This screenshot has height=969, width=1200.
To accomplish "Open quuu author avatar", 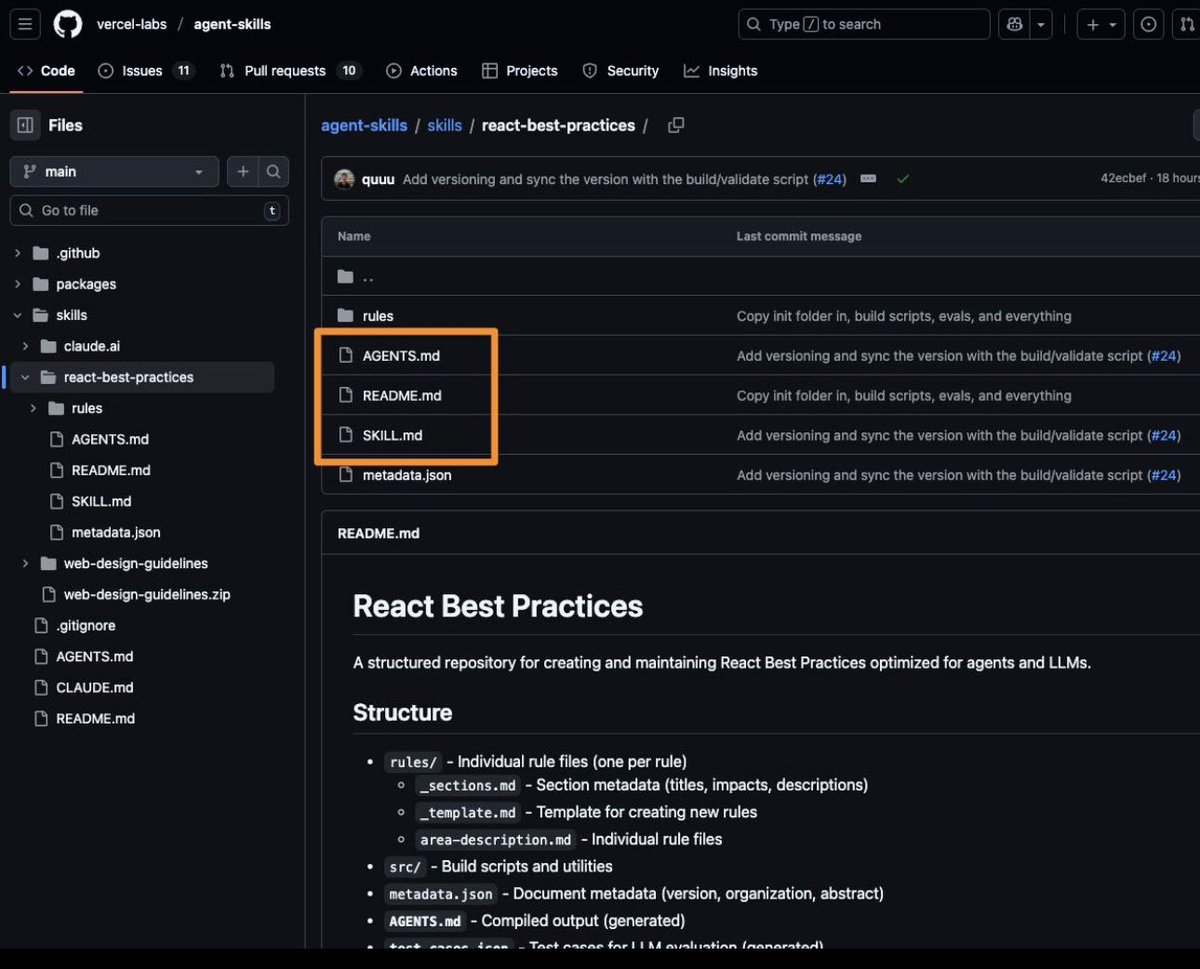I will [344, 179].
